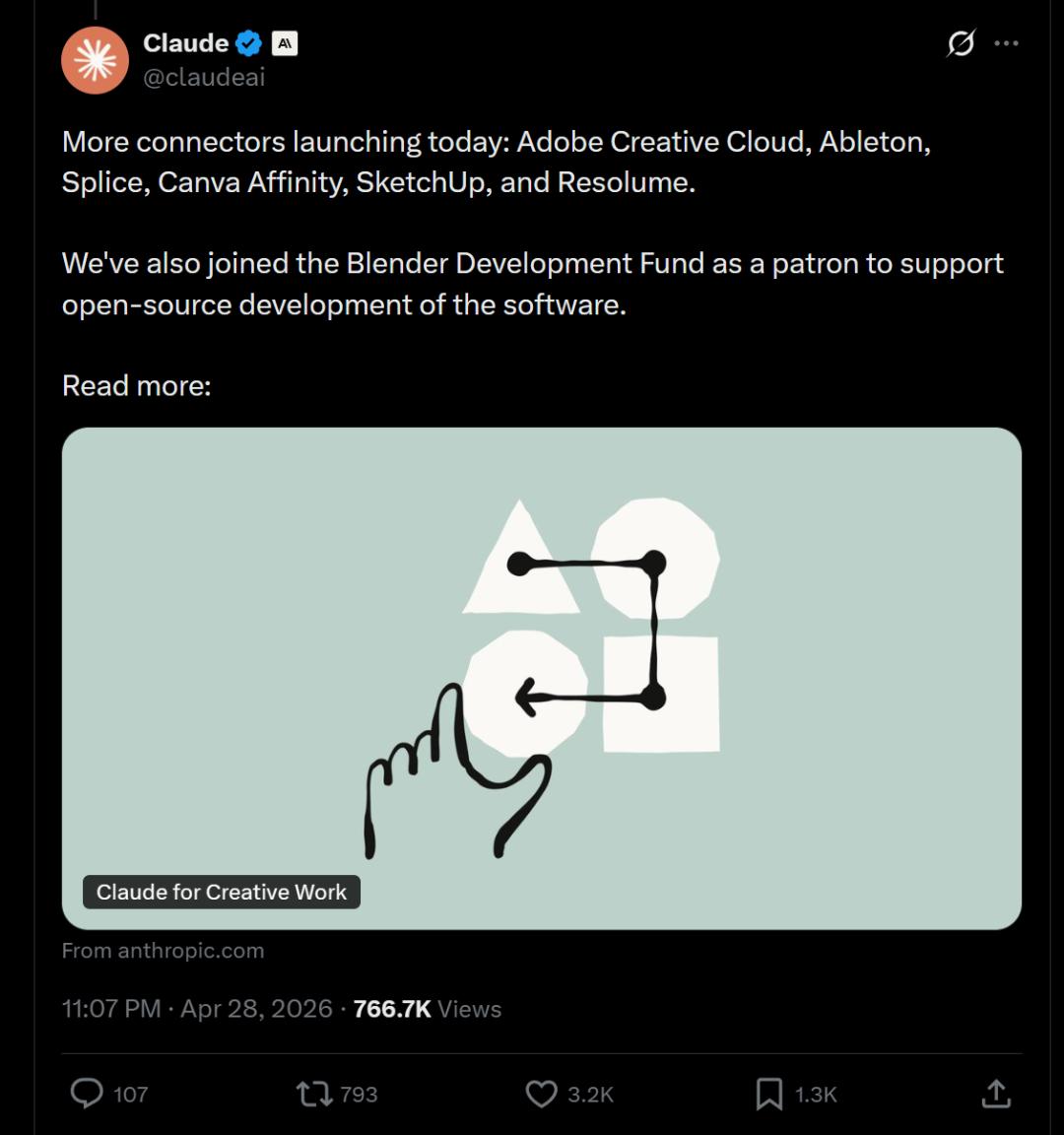Open the Claude display name link
1064x1135 pixels.
click(185, 43)
